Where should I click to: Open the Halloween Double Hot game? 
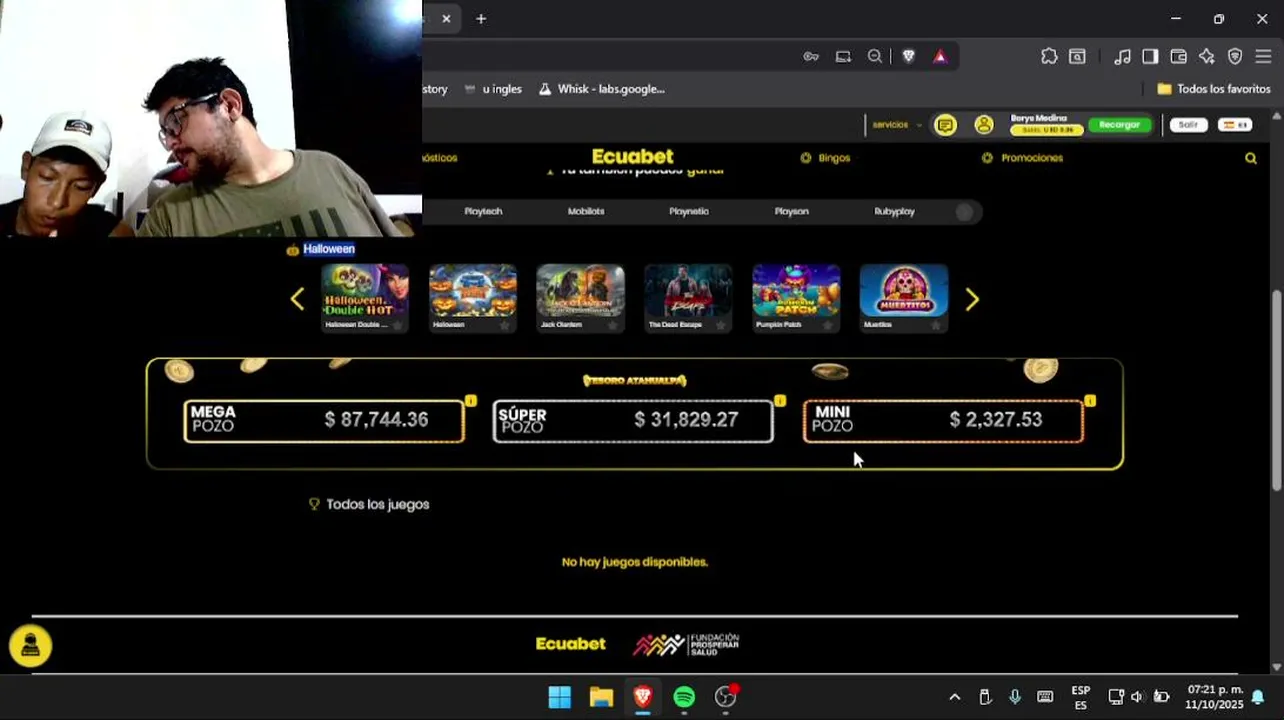click(365, 291)
